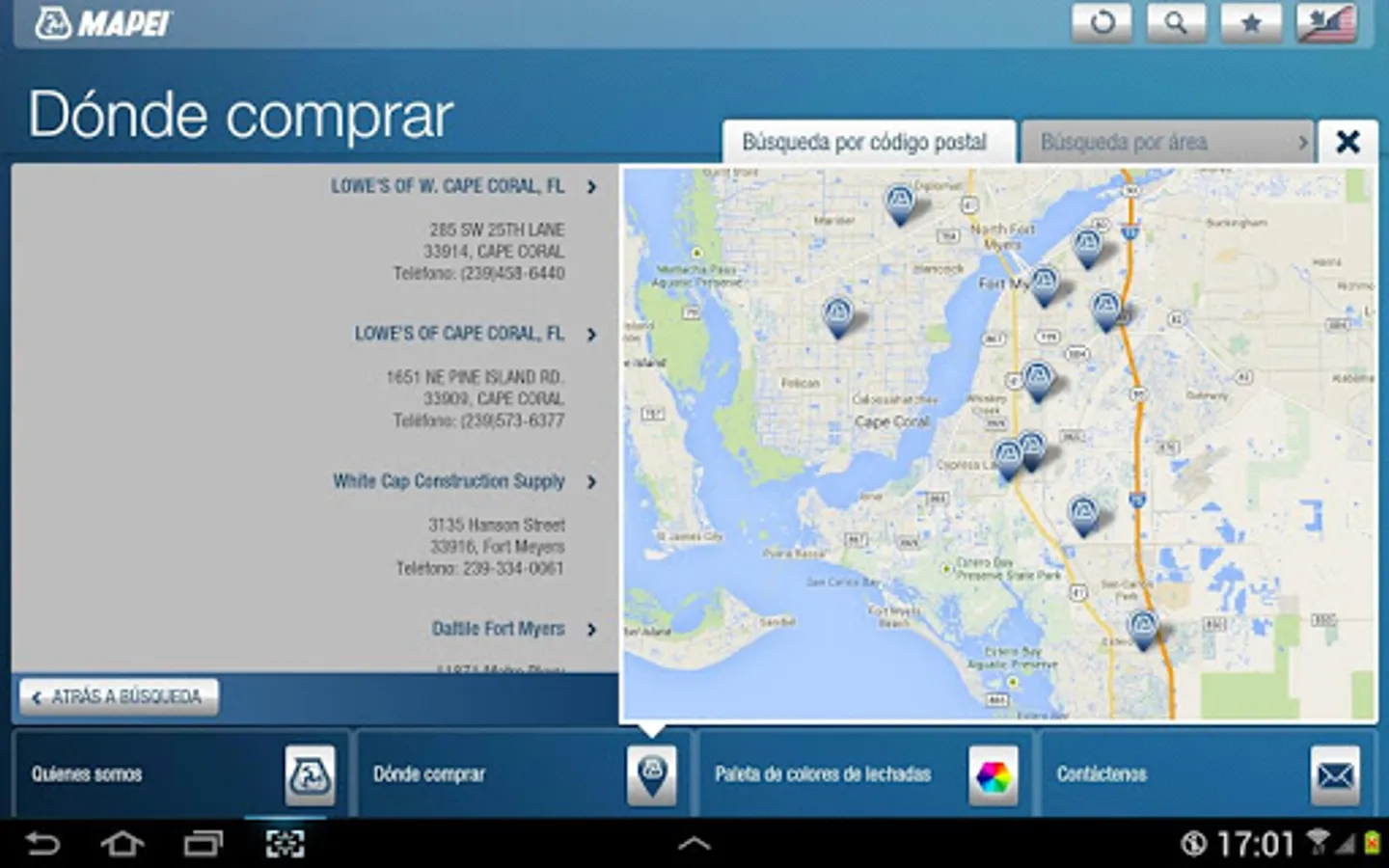Viewport: 1389px width, 868px height.
Task: Tap the 17:01 clock in status bar
Action: (1255, 845)
